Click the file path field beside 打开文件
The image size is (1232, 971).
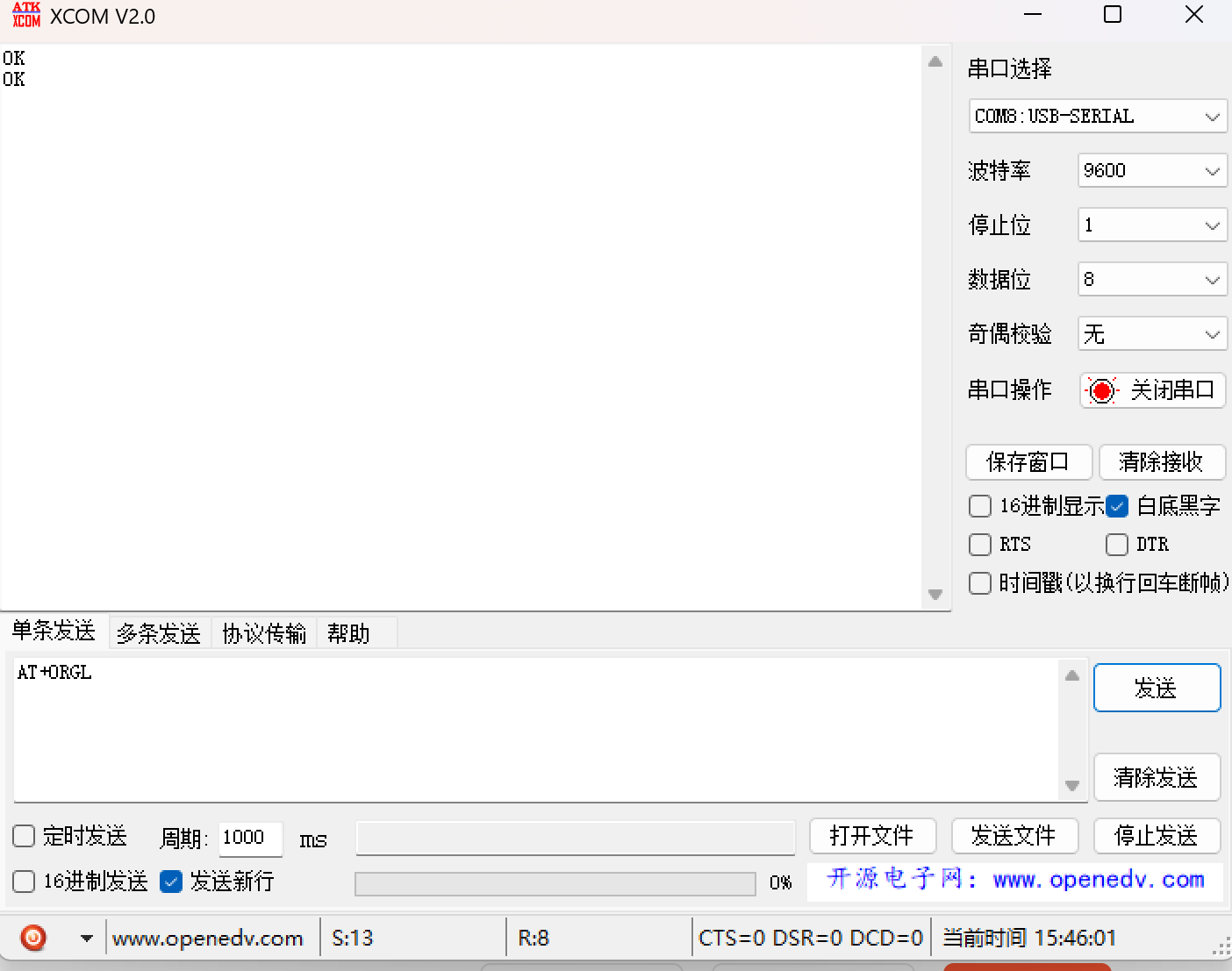[576, 838]
